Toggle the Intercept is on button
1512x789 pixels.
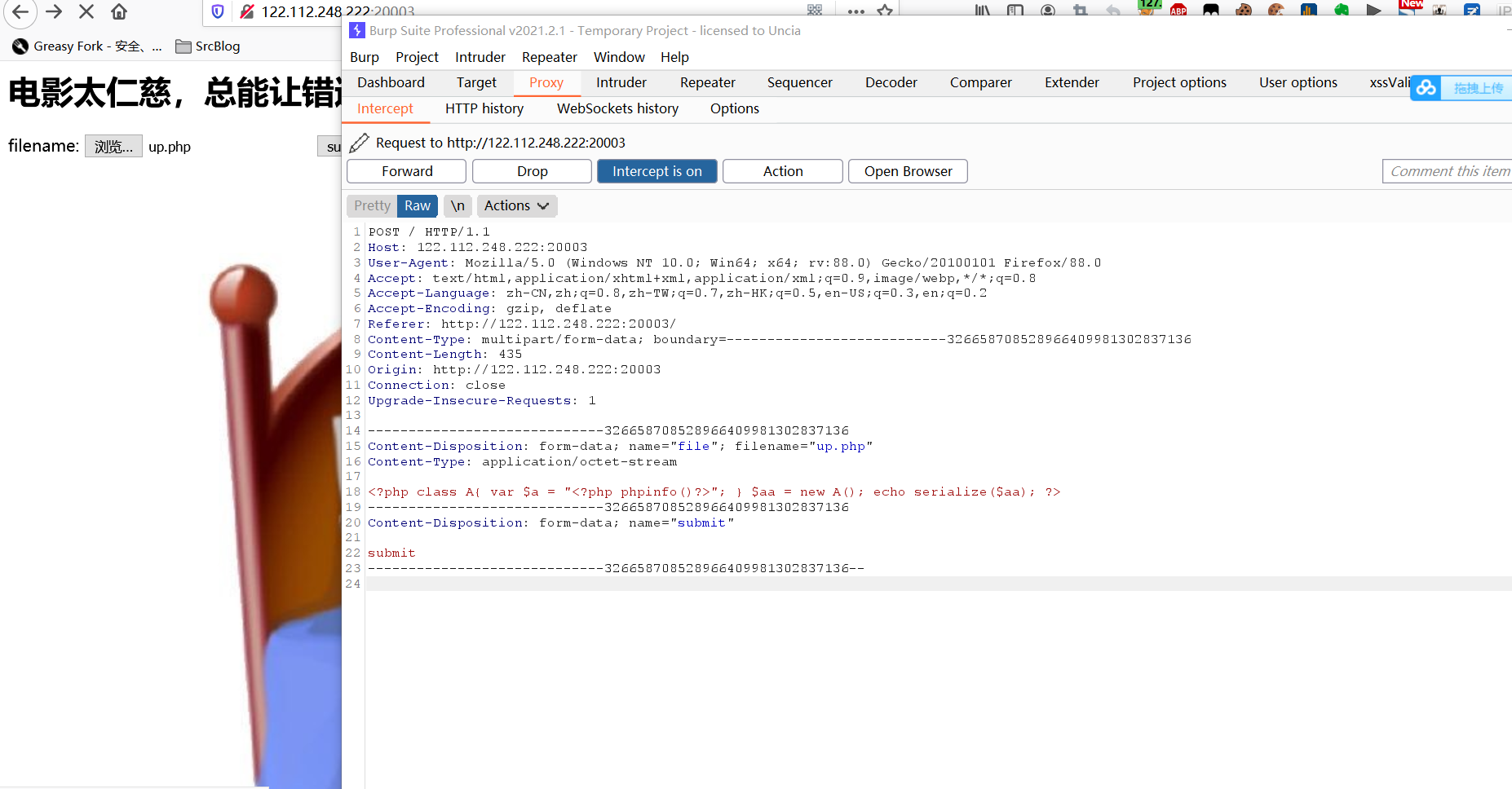coord(657,171)
